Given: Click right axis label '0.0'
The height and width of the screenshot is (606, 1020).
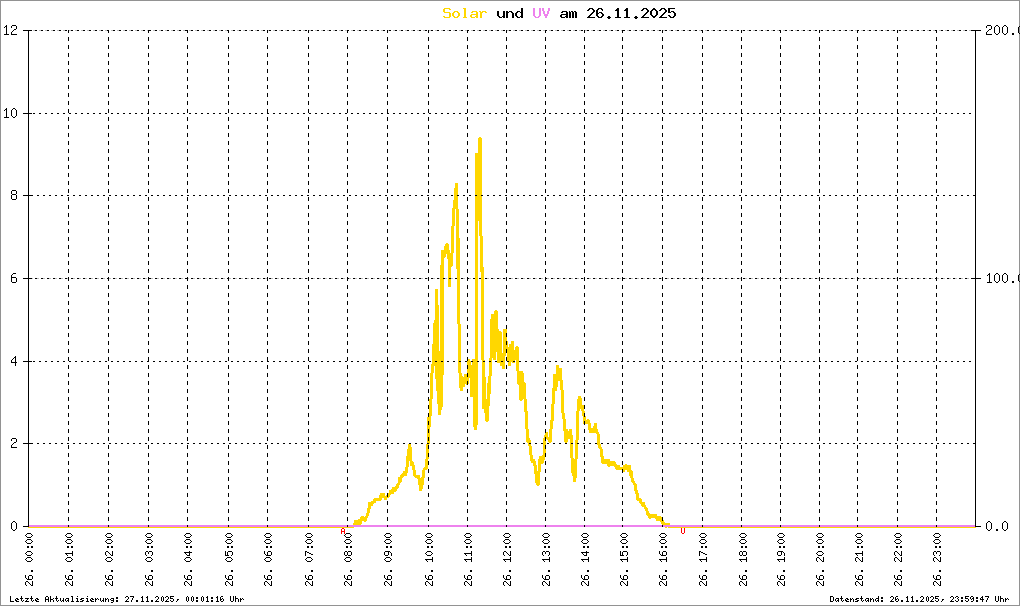Looking at the screenshot, I should [997, 526].
